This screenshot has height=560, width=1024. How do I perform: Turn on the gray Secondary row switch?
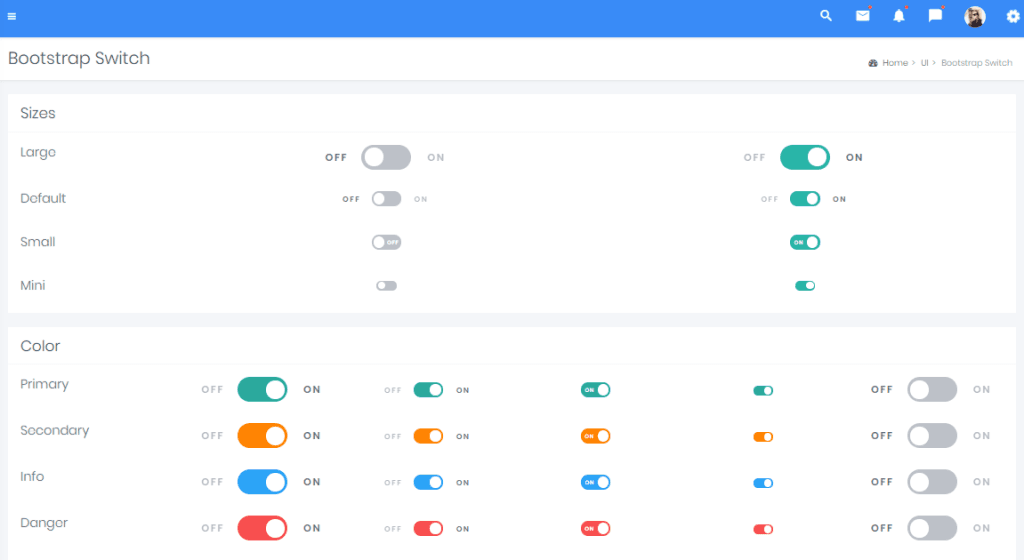tap(932, 435)
